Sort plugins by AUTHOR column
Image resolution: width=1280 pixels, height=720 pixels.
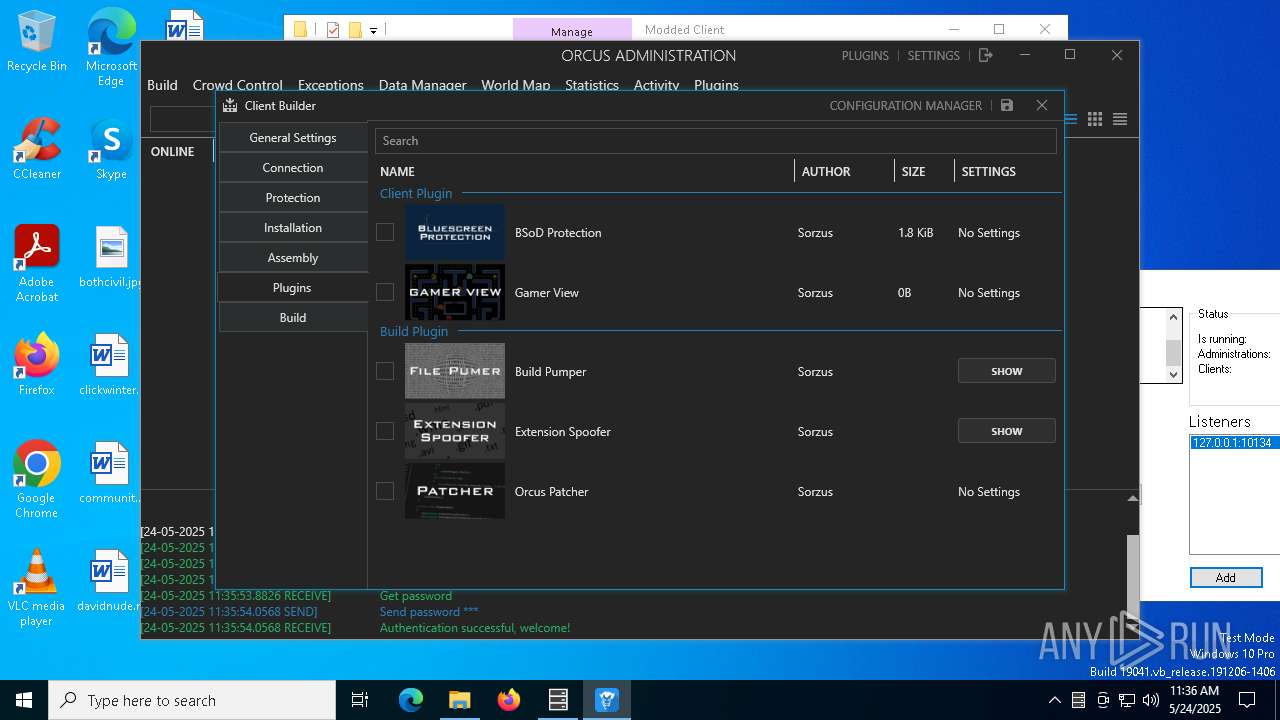(x=826, y=171)
